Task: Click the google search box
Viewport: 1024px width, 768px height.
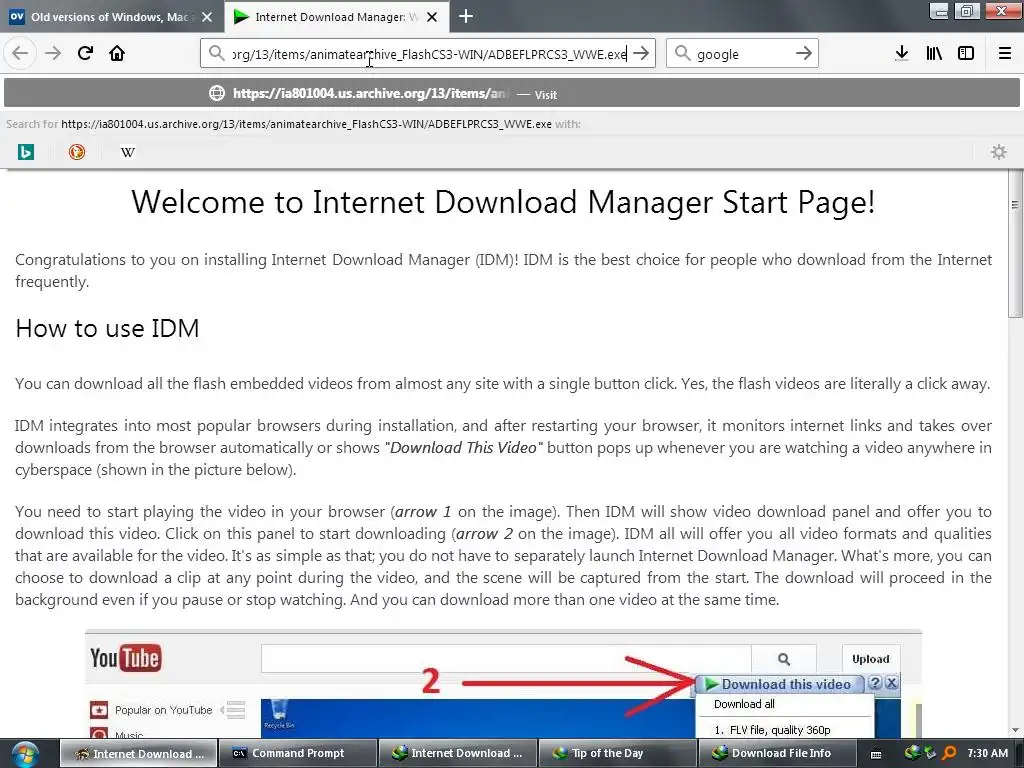Action: [743, 54]
